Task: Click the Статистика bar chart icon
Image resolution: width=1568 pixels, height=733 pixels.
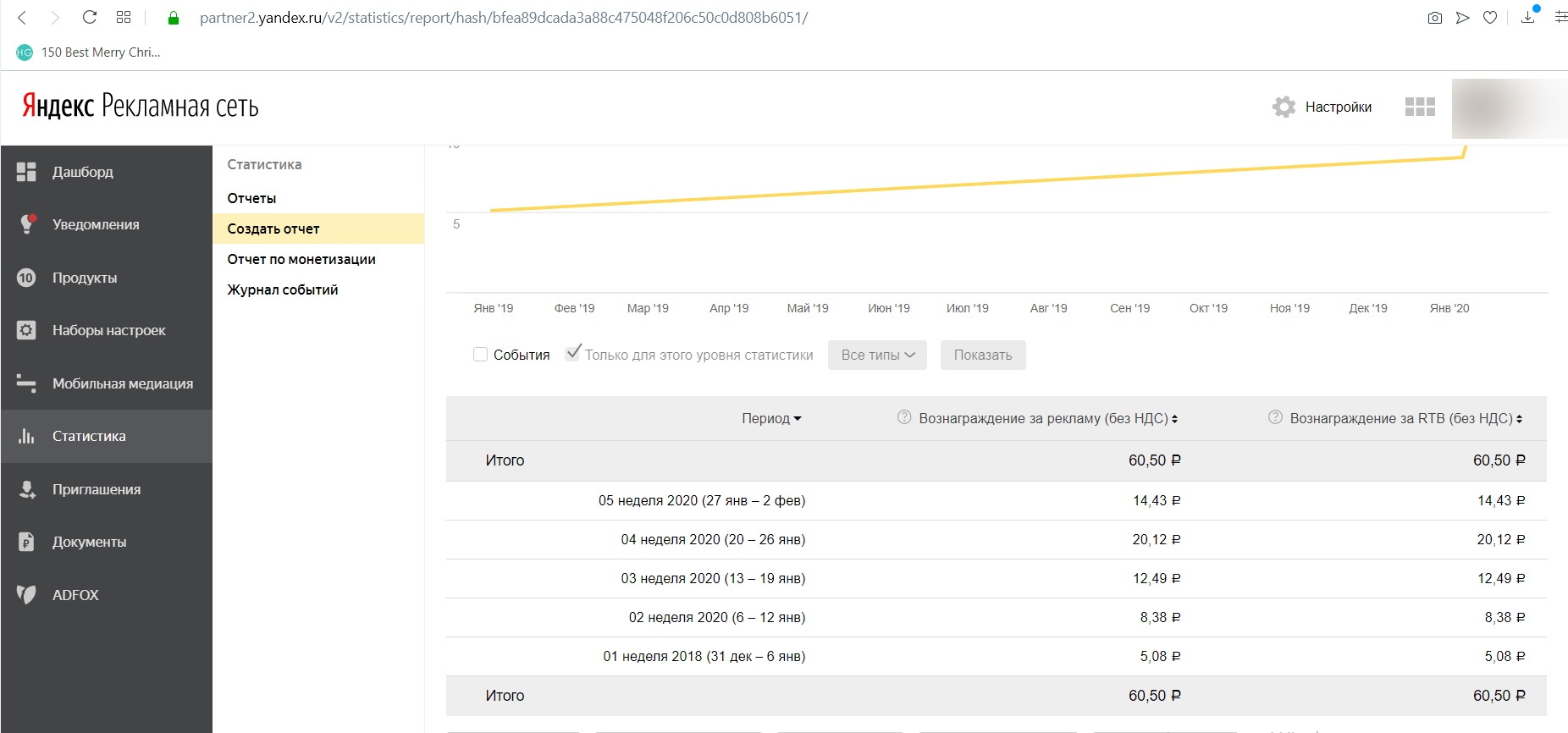Action: (26, 436)
